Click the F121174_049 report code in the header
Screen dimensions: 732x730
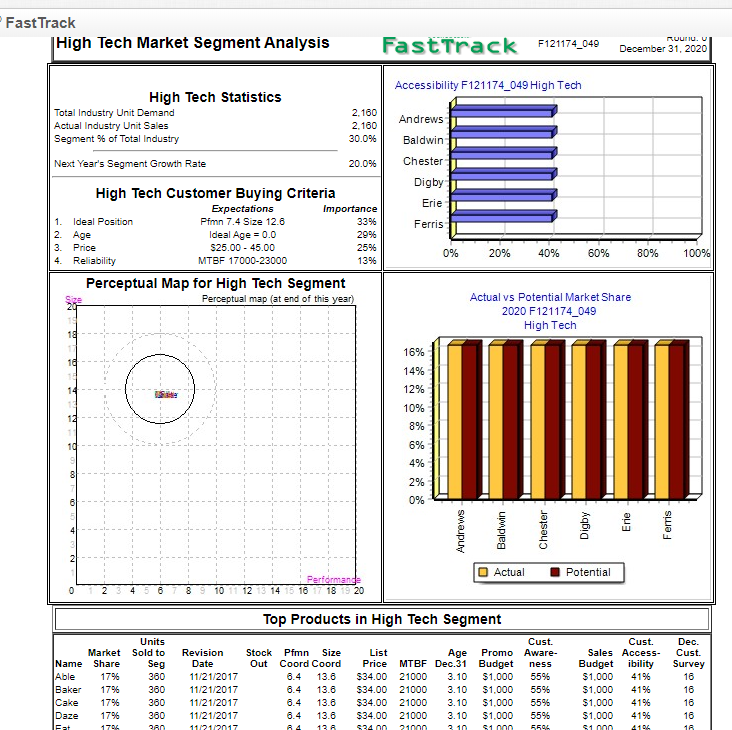[568, 44]
